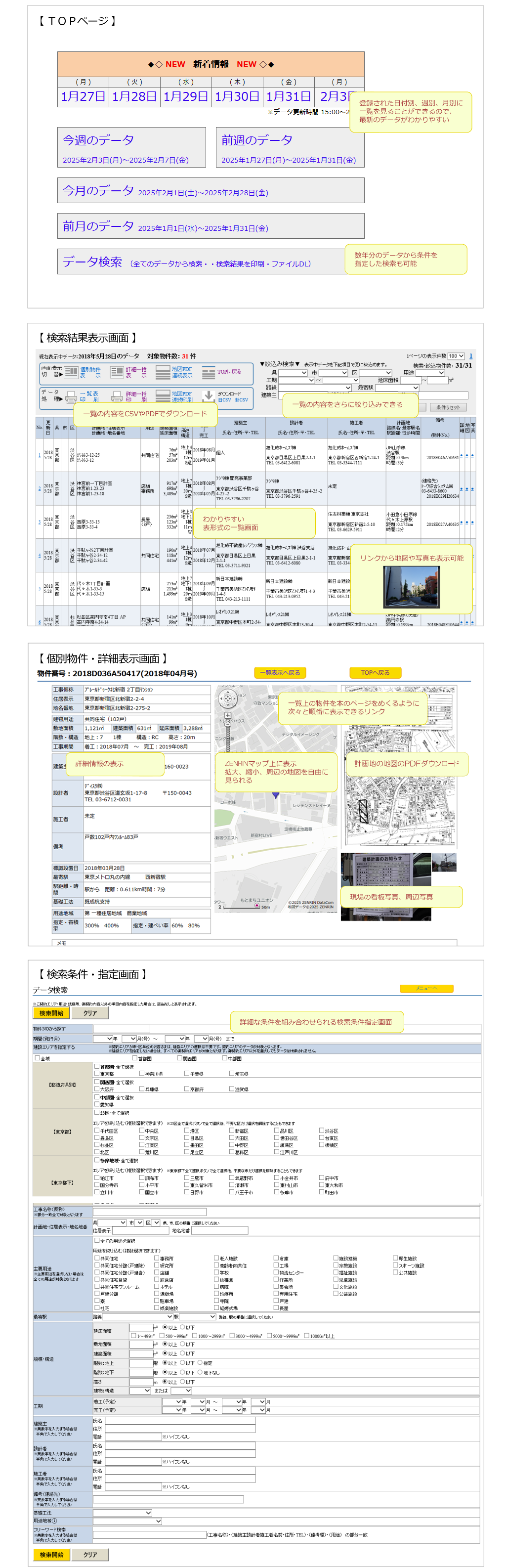Click the 詳細一括印刷 printer icon
This screenshot has width=506, height=1568.
117,396
